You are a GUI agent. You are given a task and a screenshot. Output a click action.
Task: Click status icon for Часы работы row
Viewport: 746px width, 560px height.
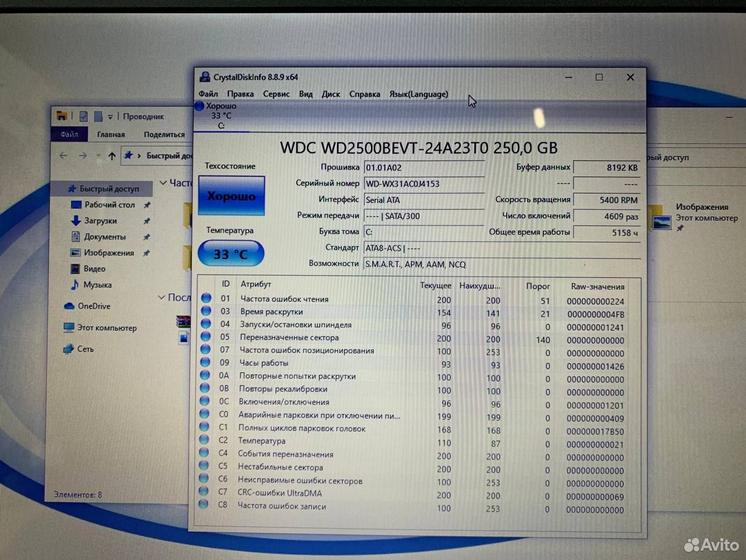(205, 362)
